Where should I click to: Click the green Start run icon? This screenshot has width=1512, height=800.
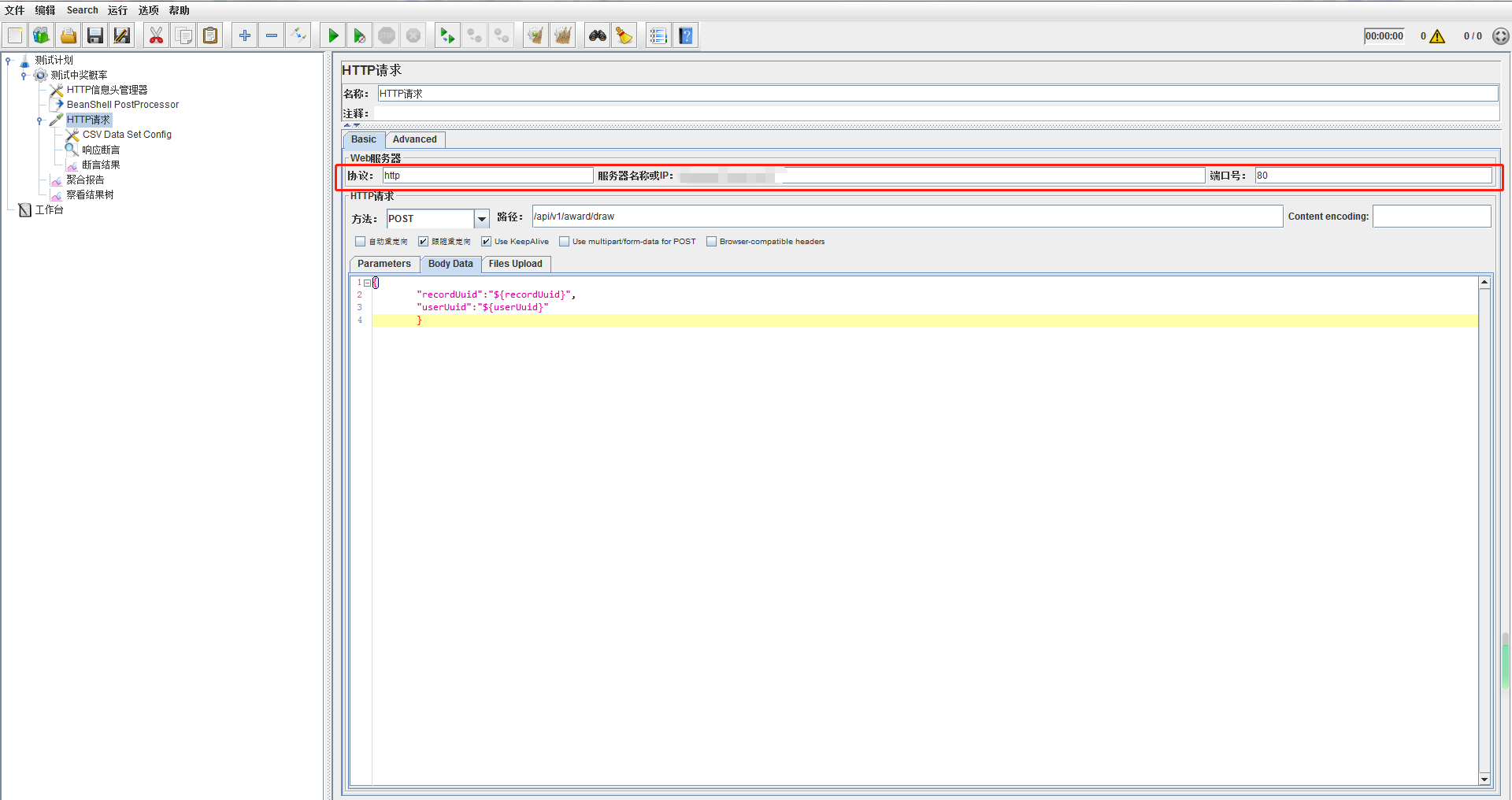pyautogui.click(x=333, y=36)
